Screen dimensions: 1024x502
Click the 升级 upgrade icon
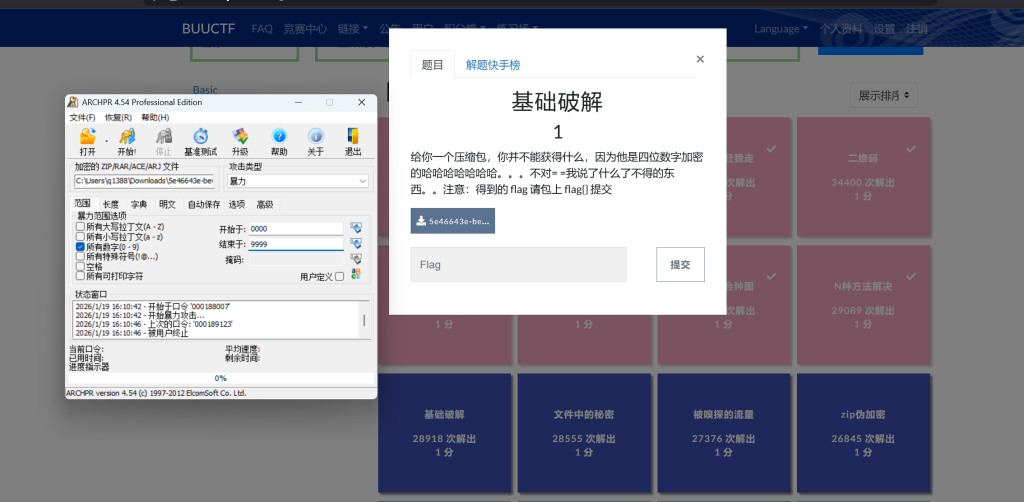[x=240, y=137]
